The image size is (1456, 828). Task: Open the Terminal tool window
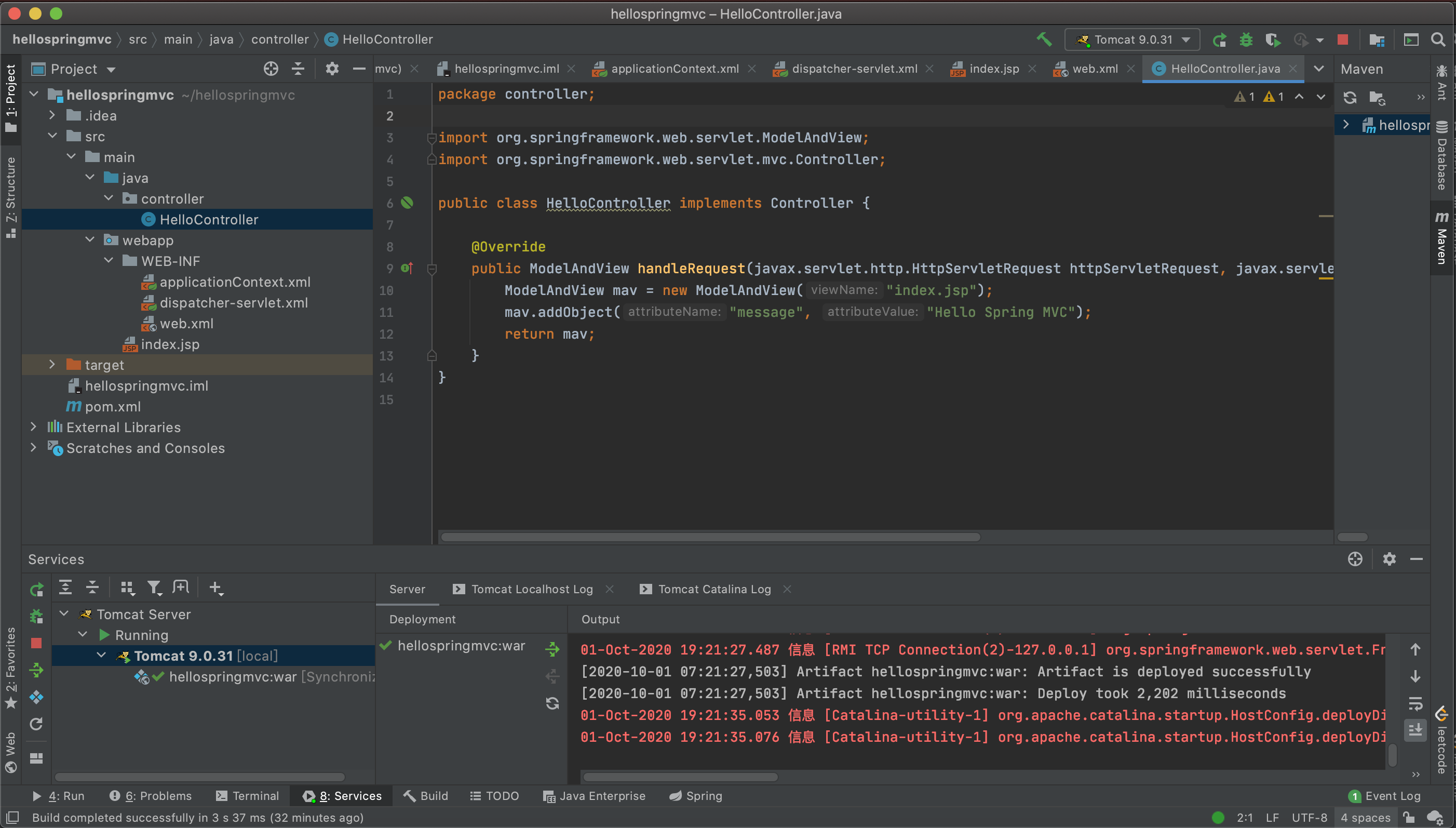pyautogui.click(x=248, y=796)
